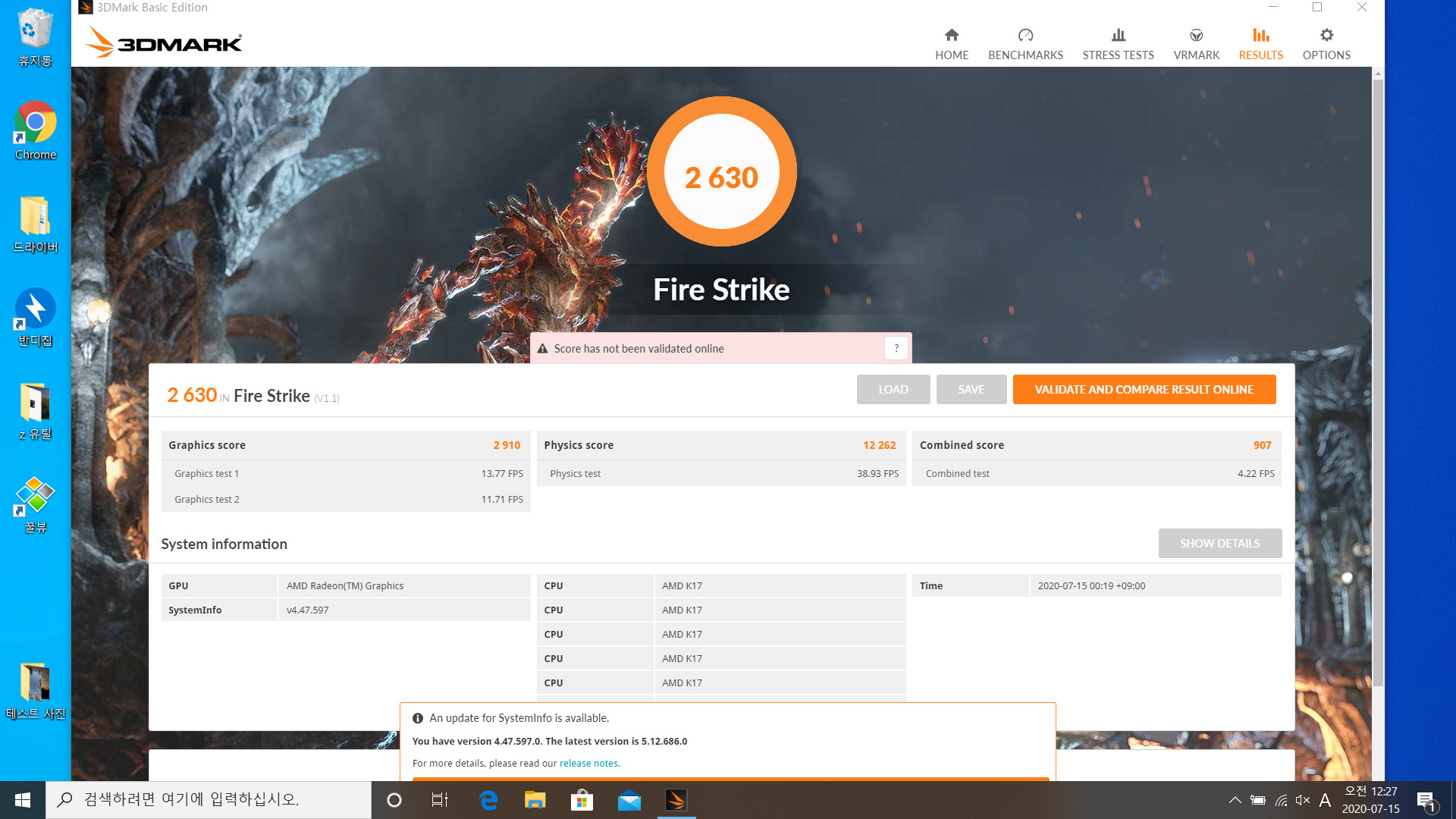Open Microsoft Edge from taskbar
The image size is (1456, 819).
coord(488,800)
